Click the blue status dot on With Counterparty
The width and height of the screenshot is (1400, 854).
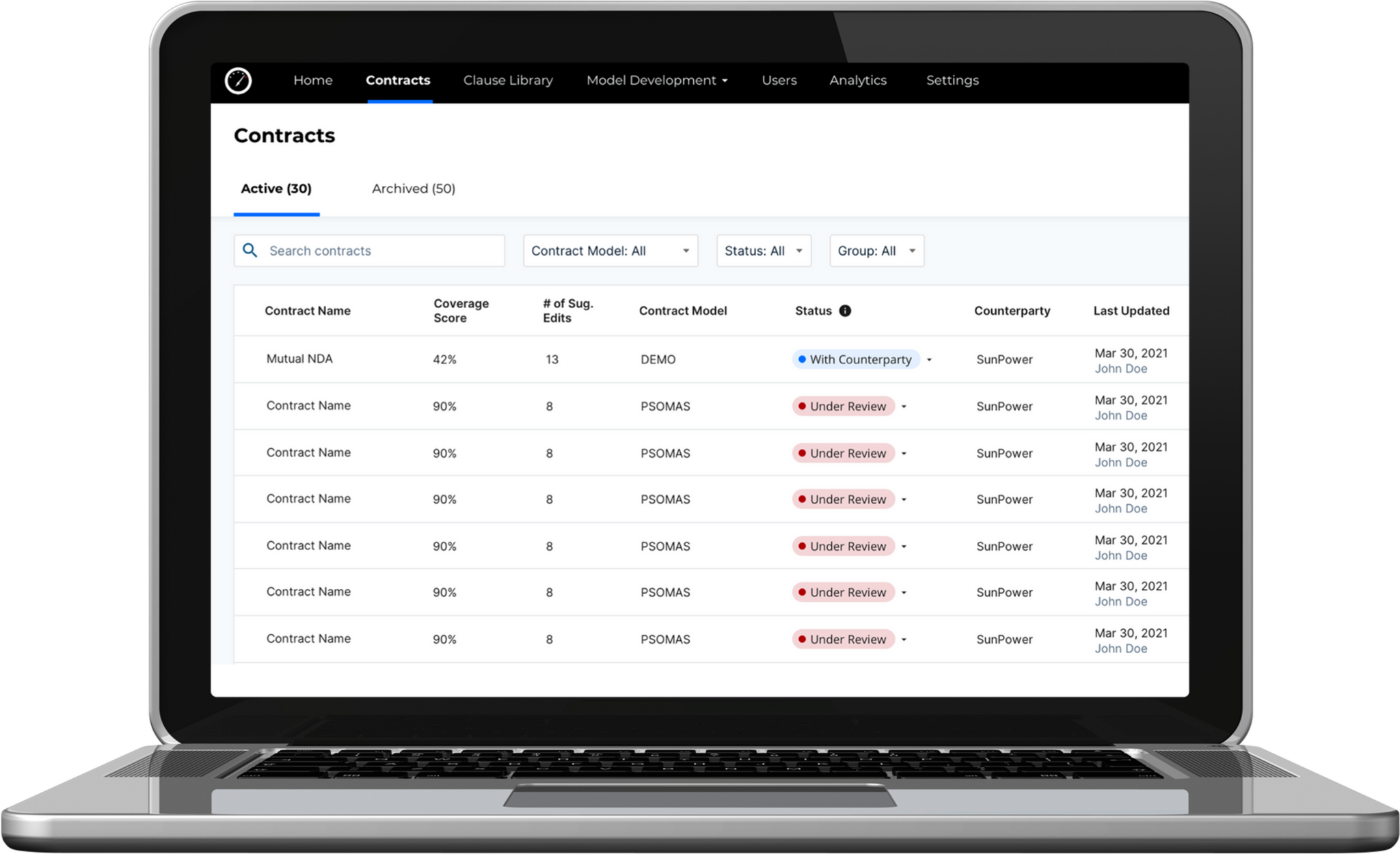coord(801,359)
